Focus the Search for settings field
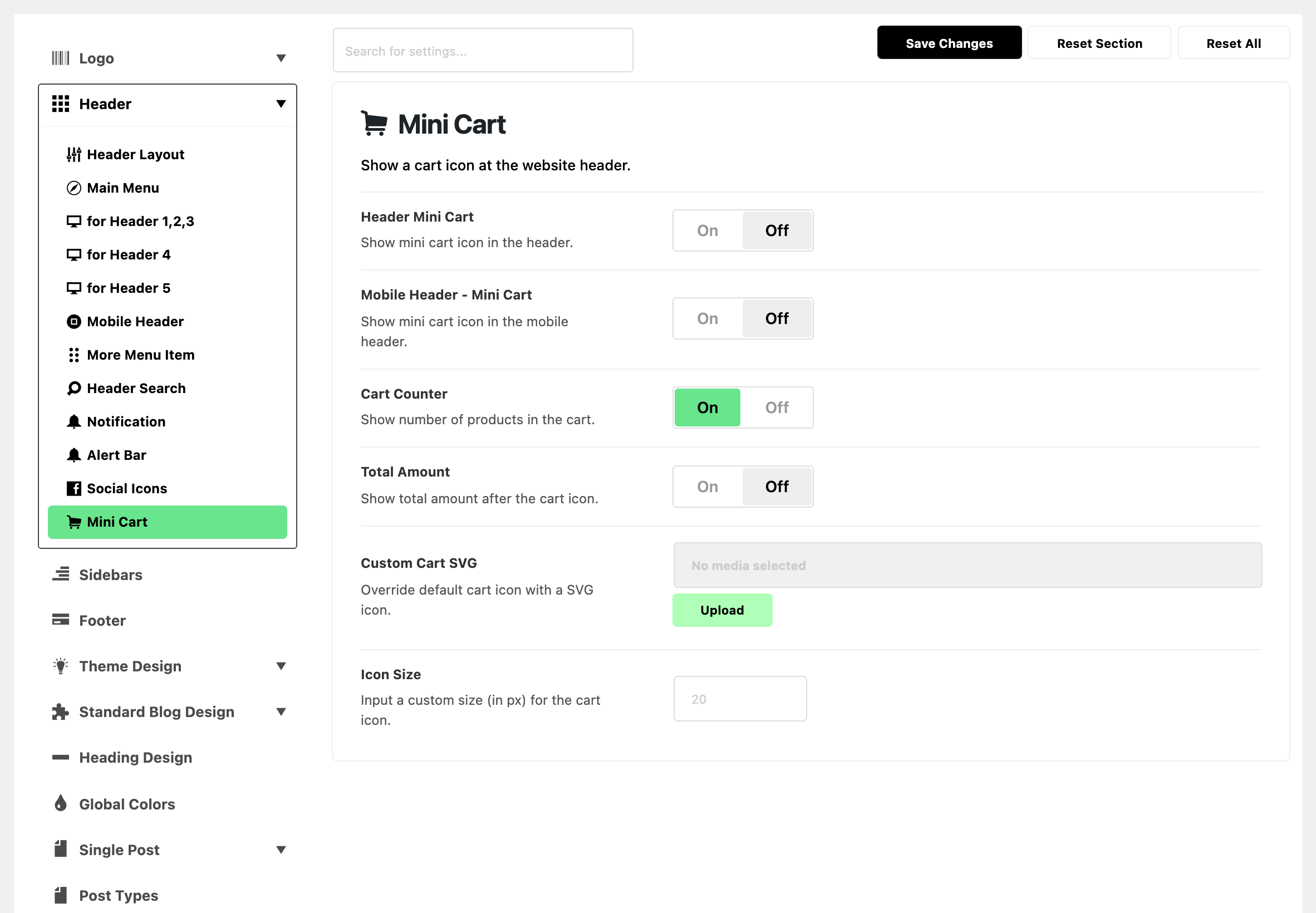 [x=483, y=50]
